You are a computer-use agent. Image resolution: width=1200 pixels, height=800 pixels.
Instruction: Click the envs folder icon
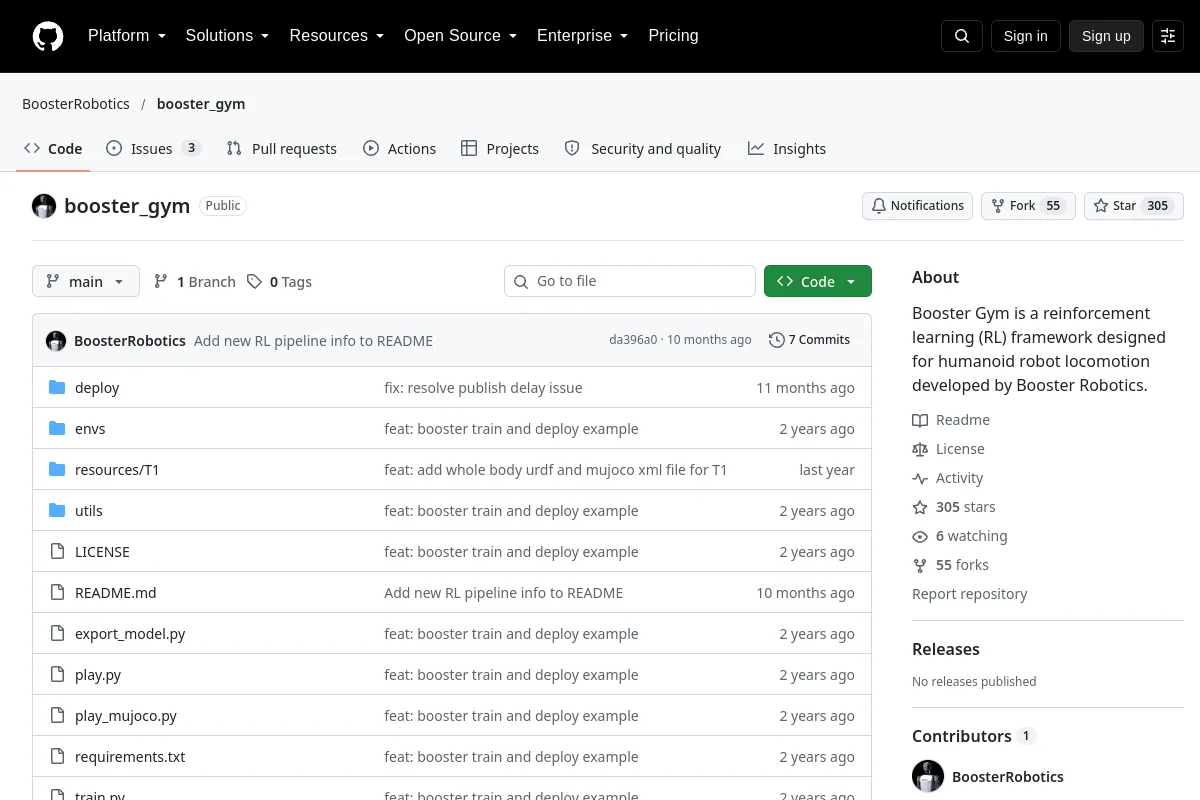coord(57,429)
